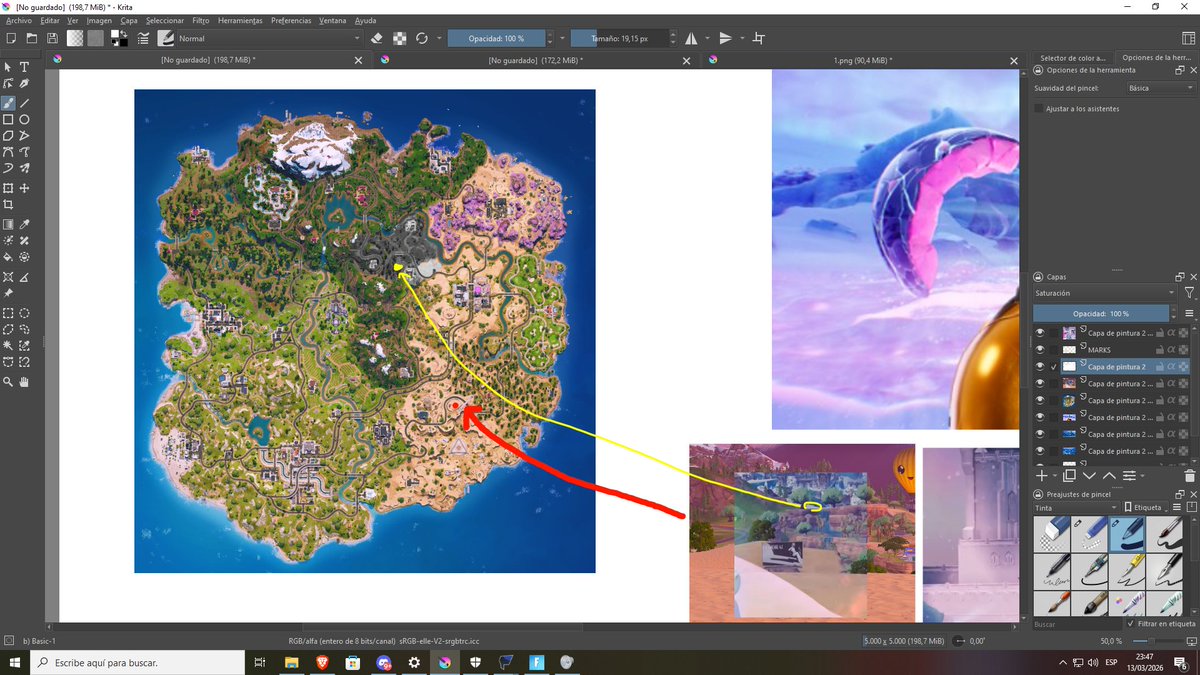Image resolution: width=1200 pixels, height=675 pixels.
Task: Toggle alpha lock on selected Capa de pintura 2
Action: (1184, 367)
